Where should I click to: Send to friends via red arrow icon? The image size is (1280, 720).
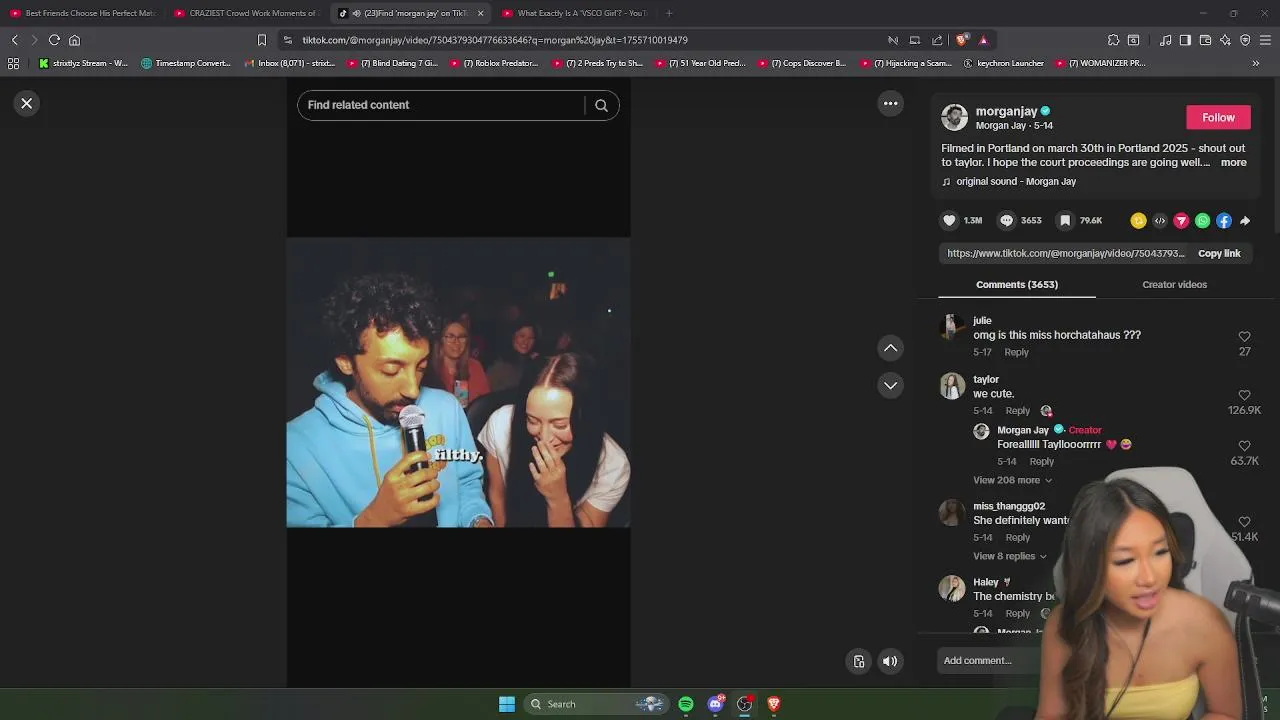(1181, 220)
